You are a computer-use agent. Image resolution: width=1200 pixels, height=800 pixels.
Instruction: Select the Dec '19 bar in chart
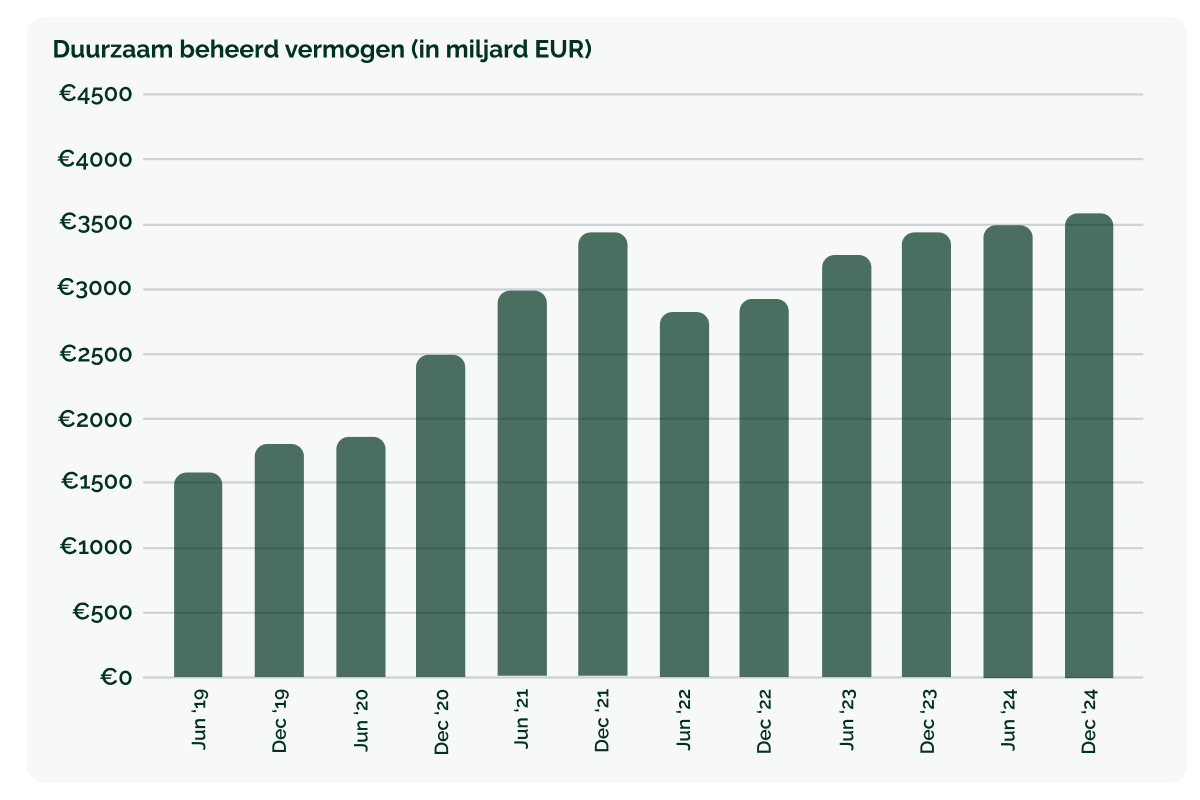coord(279,561)
